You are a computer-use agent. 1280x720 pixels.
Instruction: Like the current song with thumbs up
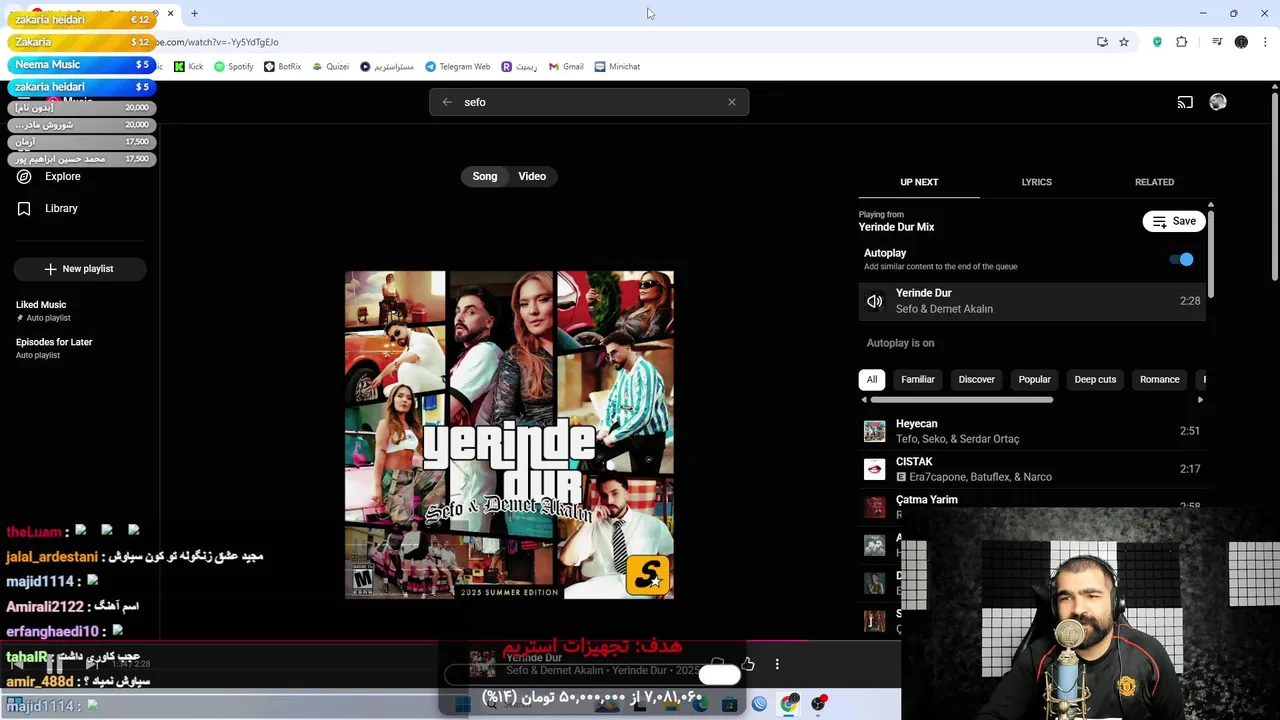(x=748, y=664)
